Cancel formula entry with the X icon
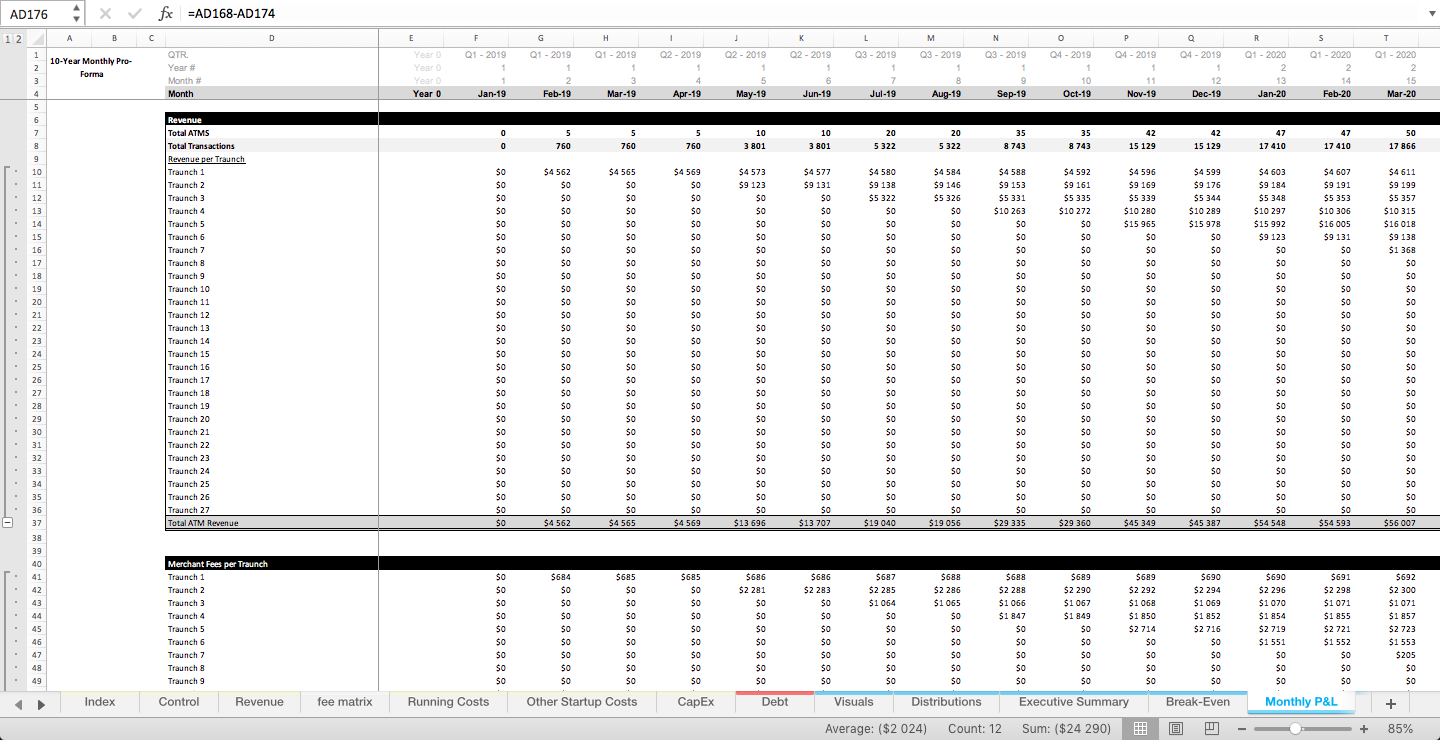Image resolution: width=1440 pixels, height=740 pixels. (x=104, y=14)
